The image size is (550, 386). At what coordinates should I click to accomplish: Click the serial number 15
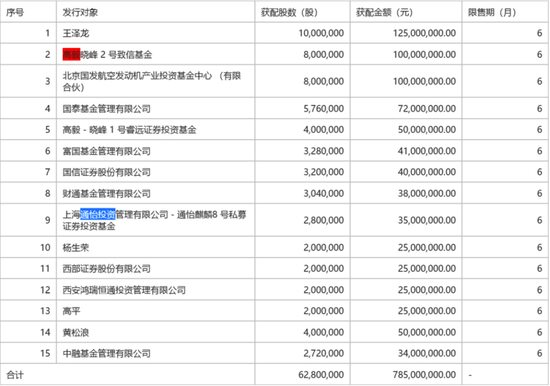[45, 354]
